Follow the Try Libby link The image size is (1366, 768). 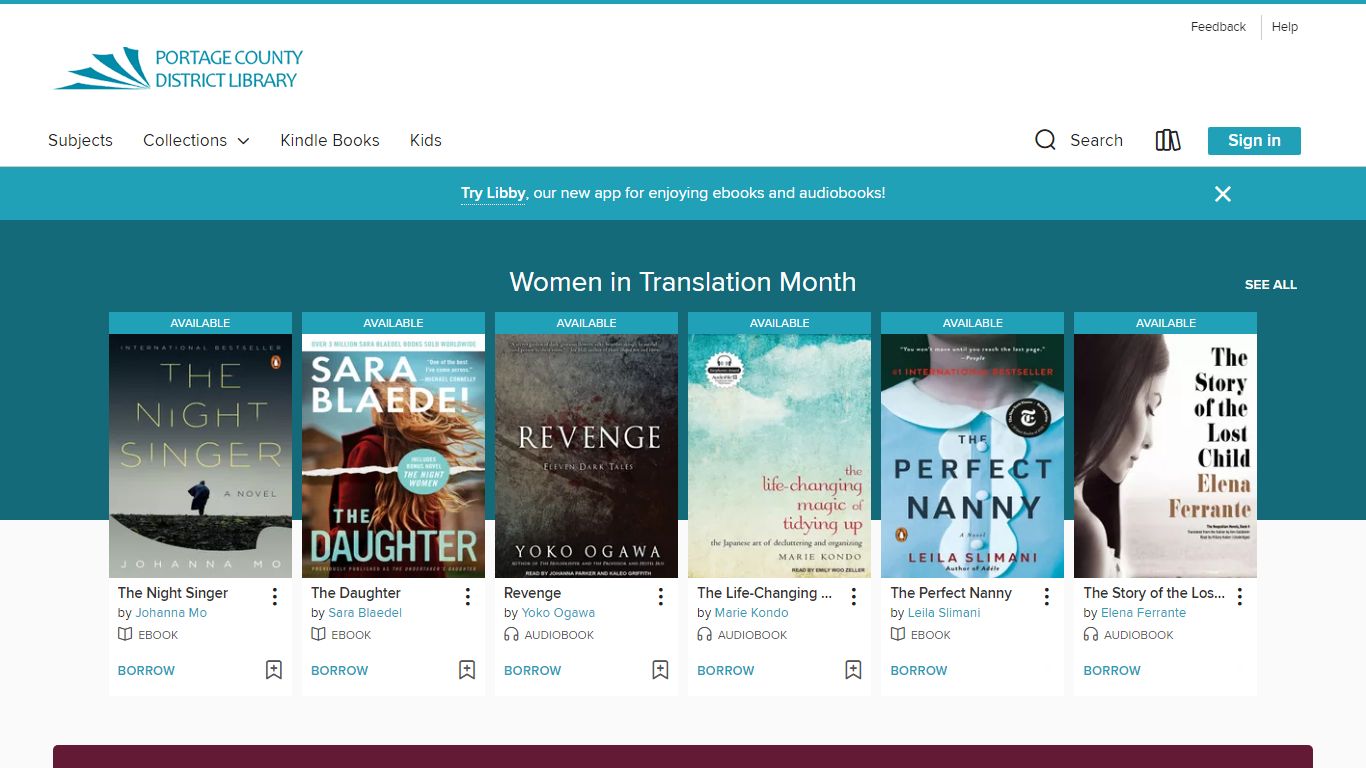[493, 193]
